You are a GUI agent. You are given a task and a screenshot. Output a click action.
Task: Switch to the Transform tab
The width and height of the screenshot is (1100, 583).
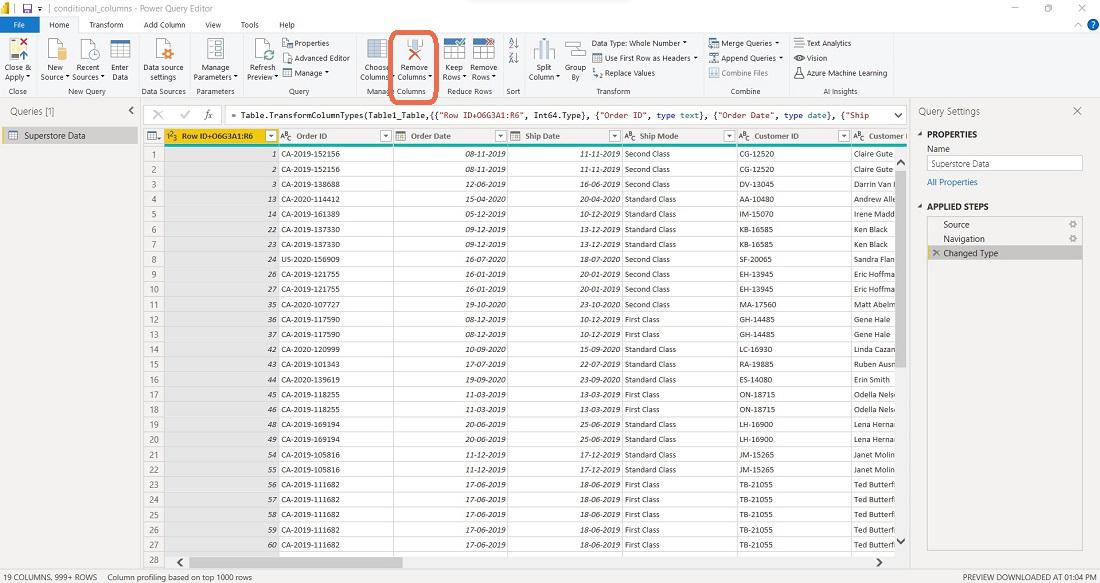[x=106, y=25]
